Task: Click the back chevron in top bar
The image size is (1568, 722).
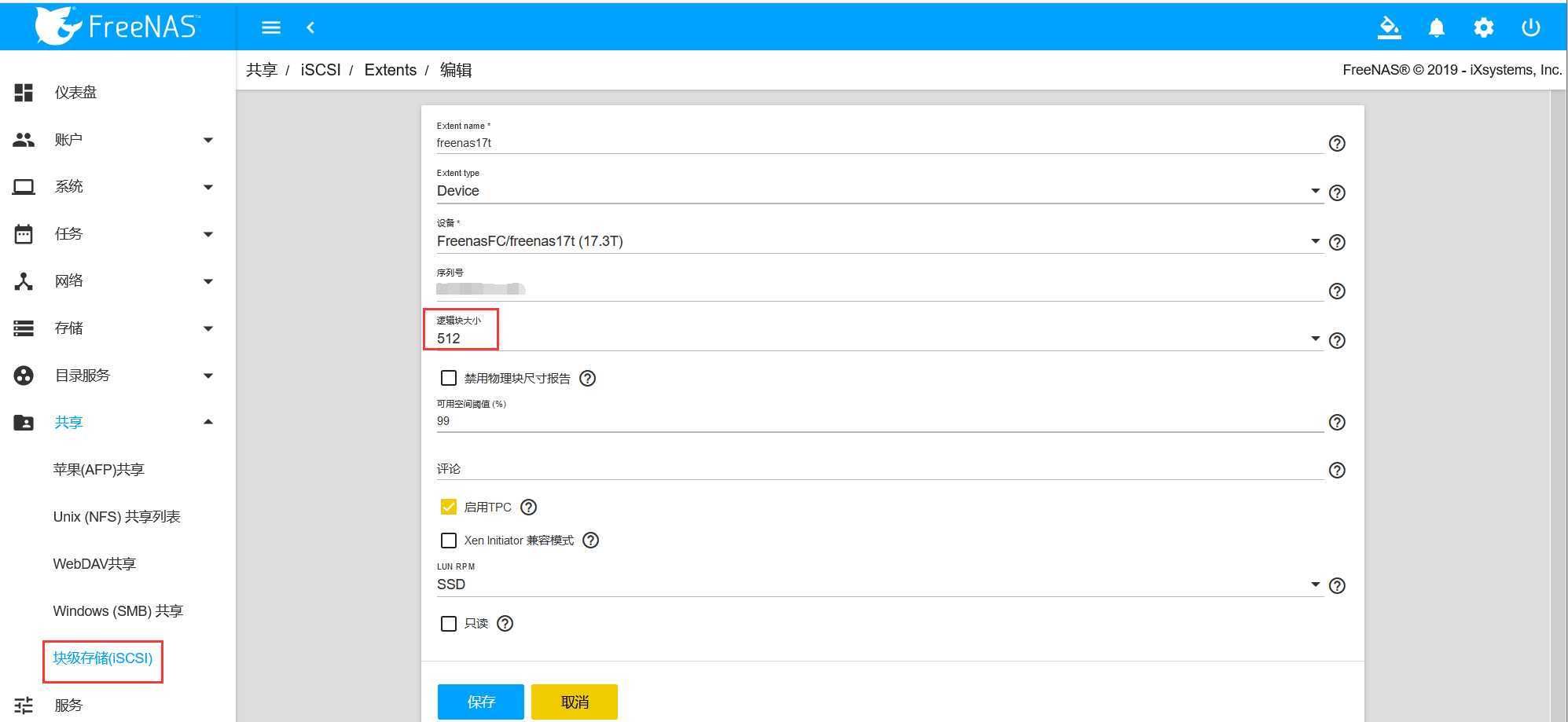Action: coord(310,27)
